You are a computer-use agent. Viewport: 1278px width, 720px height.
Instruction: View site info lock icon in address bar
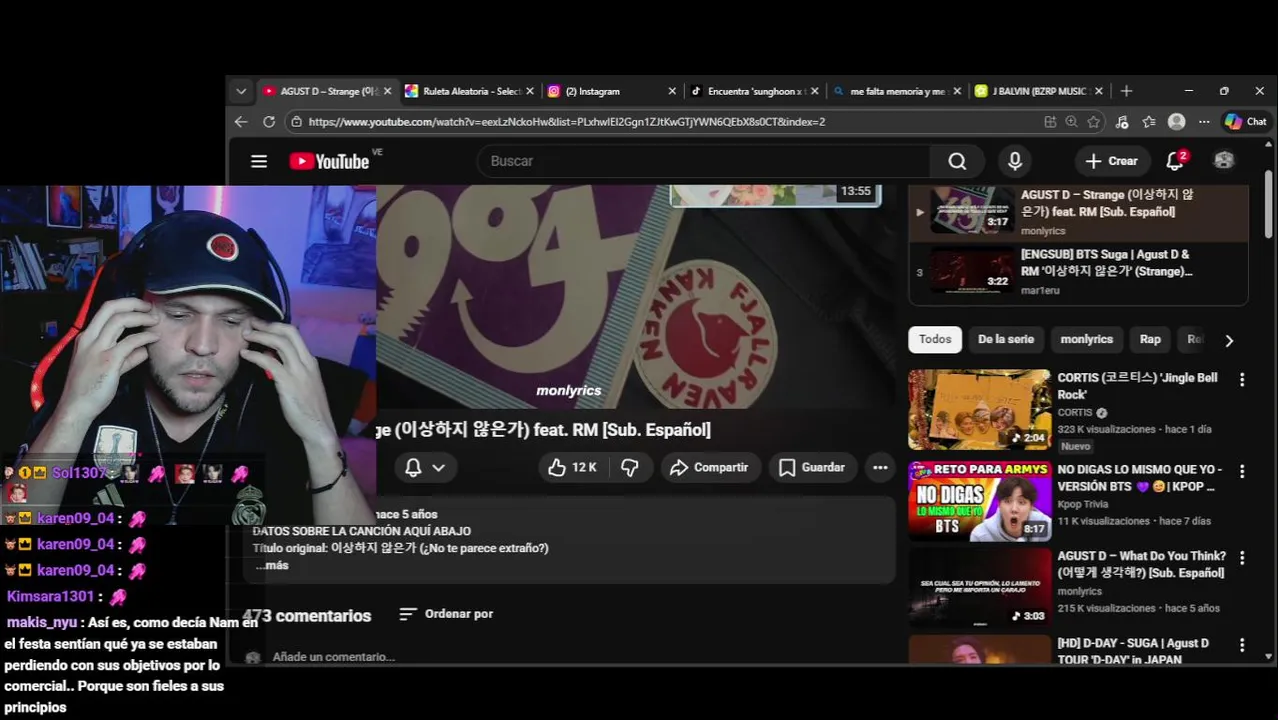click(x=295, y=122)
